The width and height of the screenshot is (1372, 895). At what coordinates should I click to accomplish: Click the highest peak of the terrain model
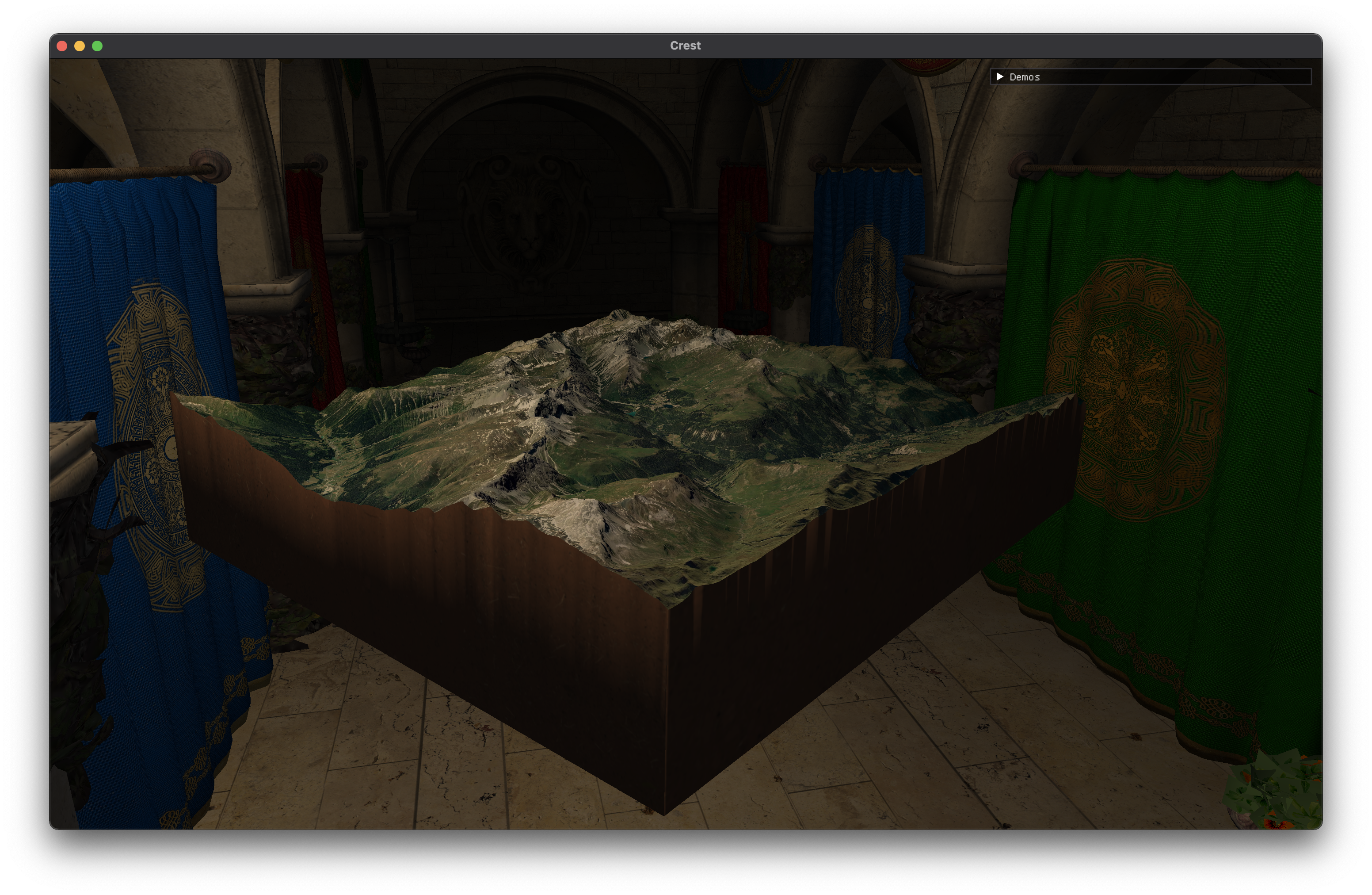pos(620,314)
